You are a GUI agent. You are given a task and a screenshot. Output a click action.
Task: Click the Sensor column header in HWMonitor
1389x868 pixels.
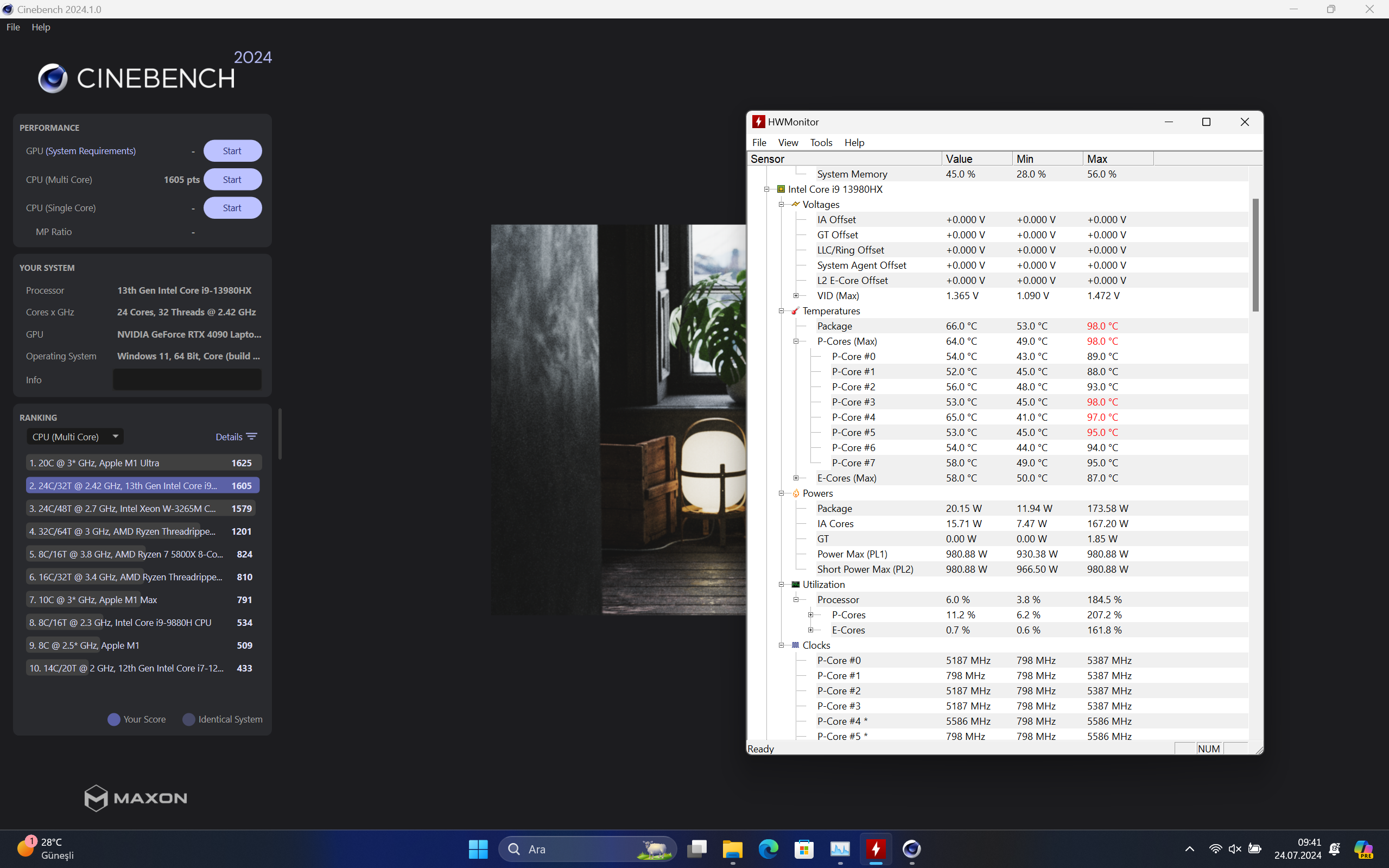click(844, 159)
